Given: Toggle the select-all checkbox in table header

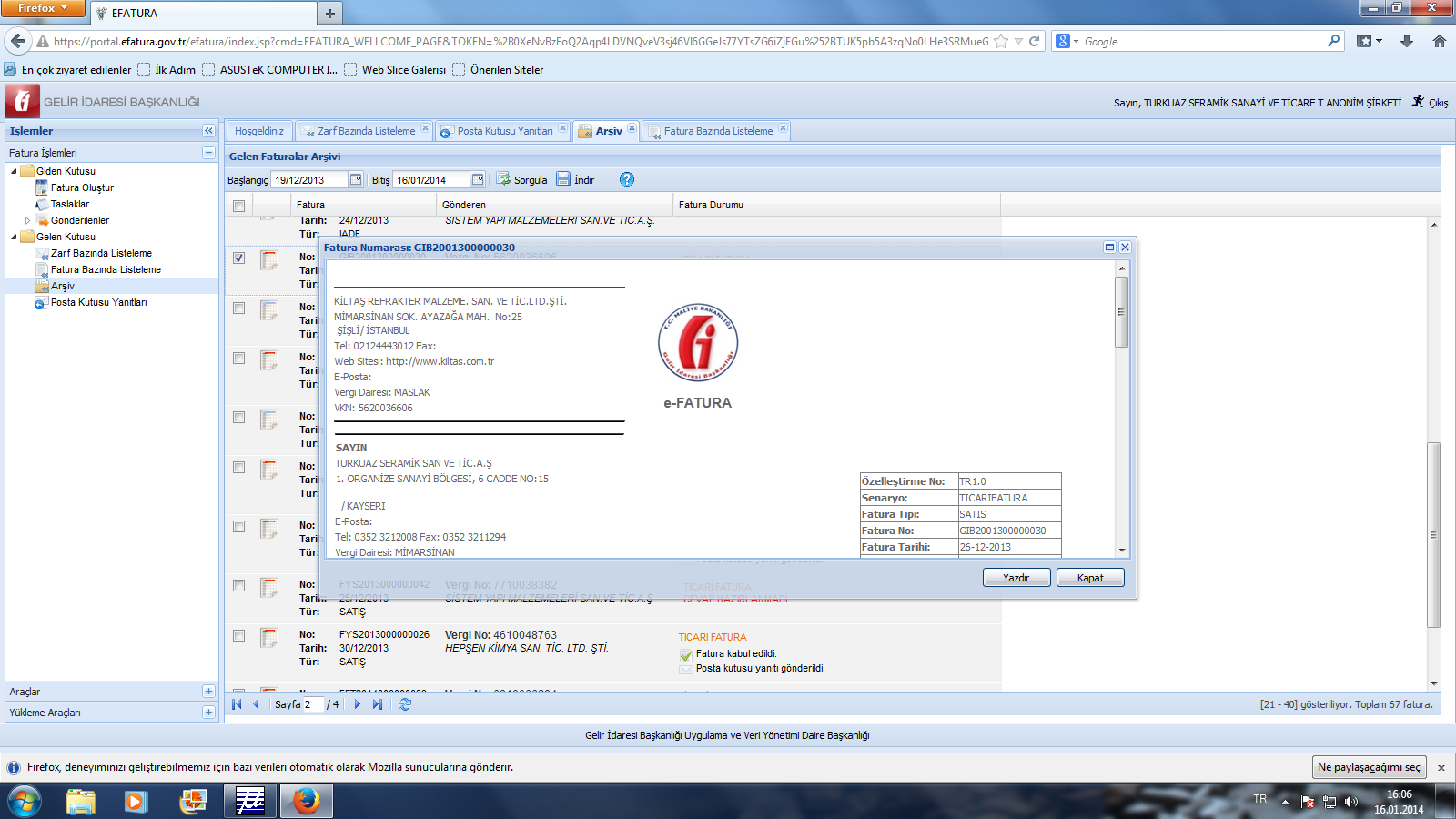Looking at the screenshot, I should click(x=238, y=206).
